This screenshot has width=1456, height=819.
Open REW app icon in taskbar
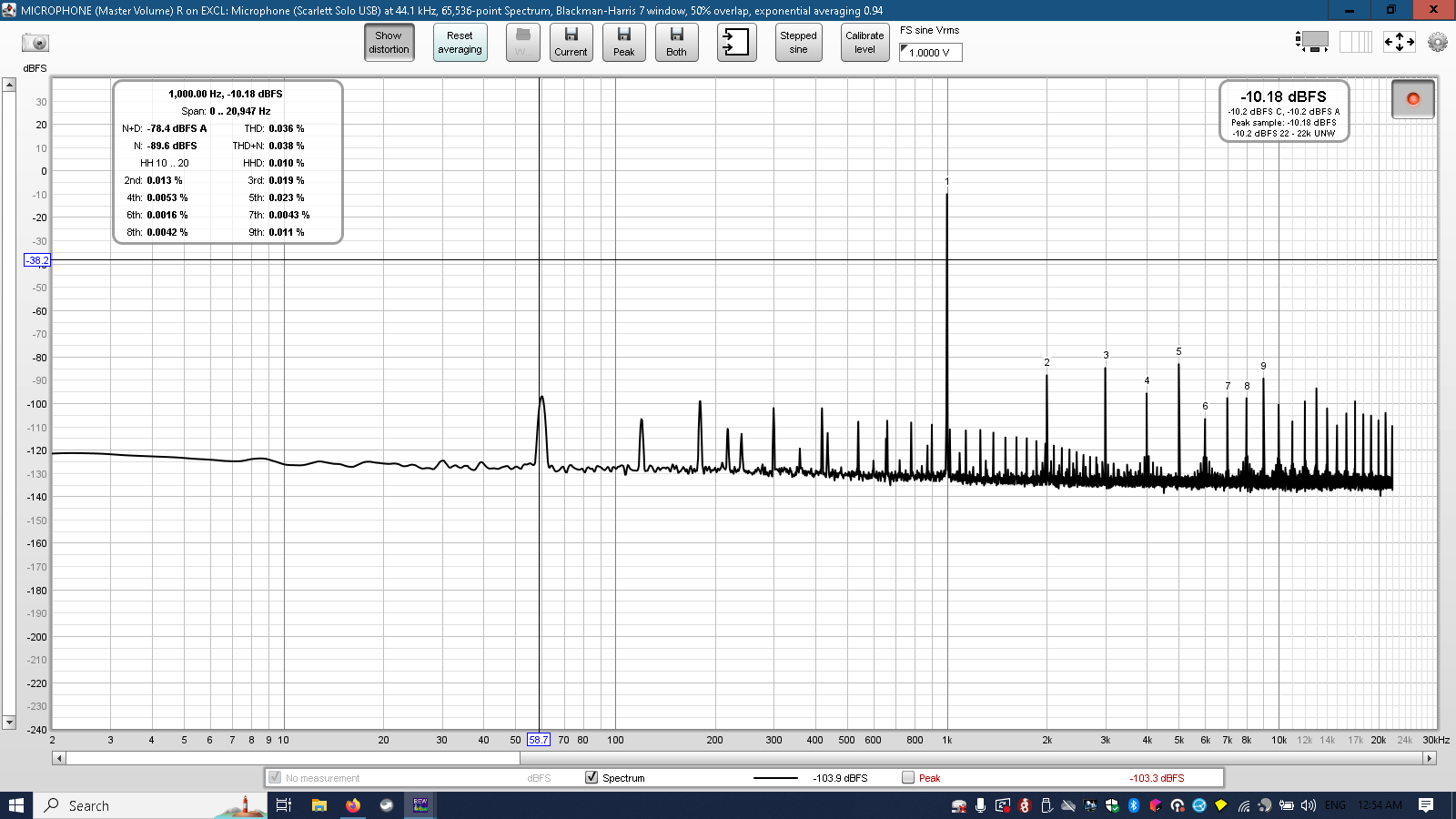pos(420,805)
